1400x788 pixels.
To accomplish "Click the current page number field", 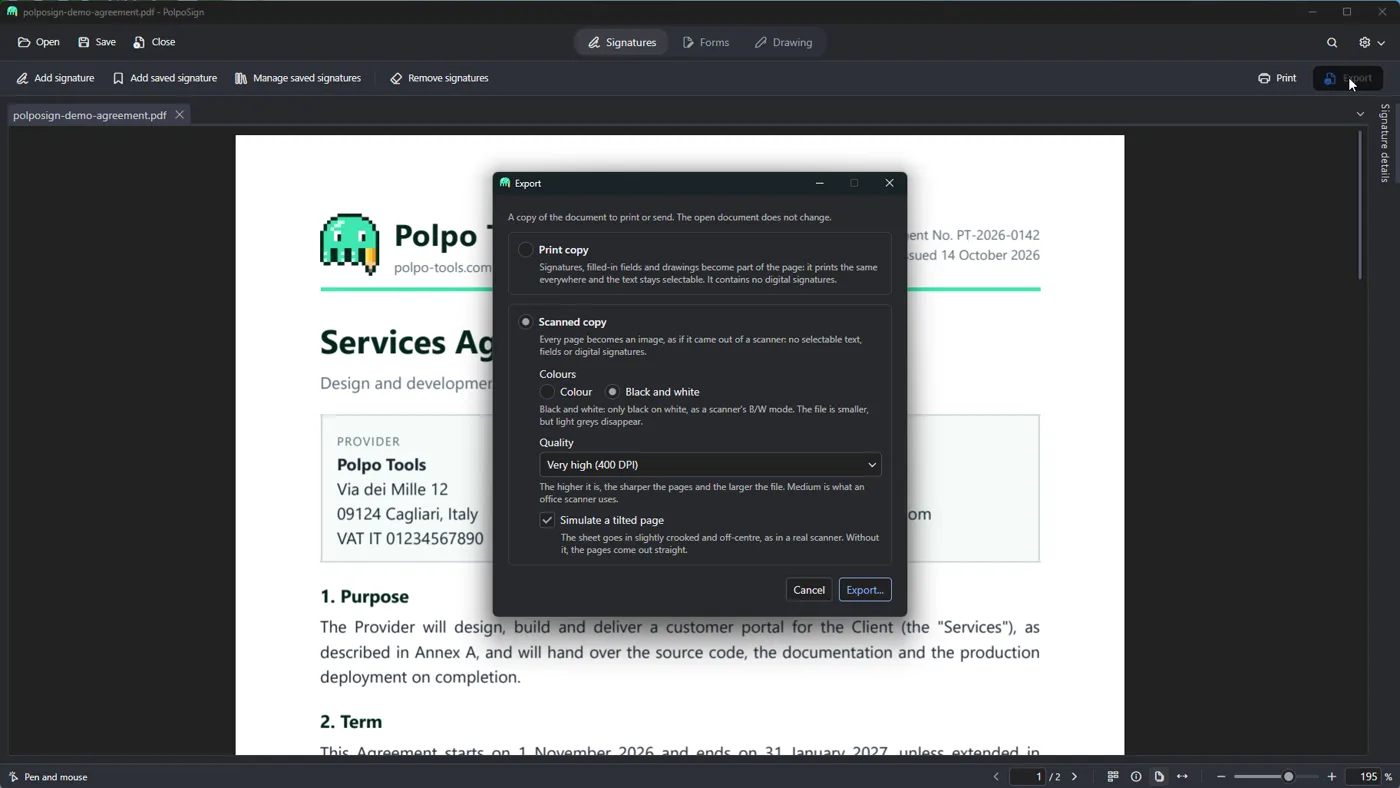I will (1029, 777).
